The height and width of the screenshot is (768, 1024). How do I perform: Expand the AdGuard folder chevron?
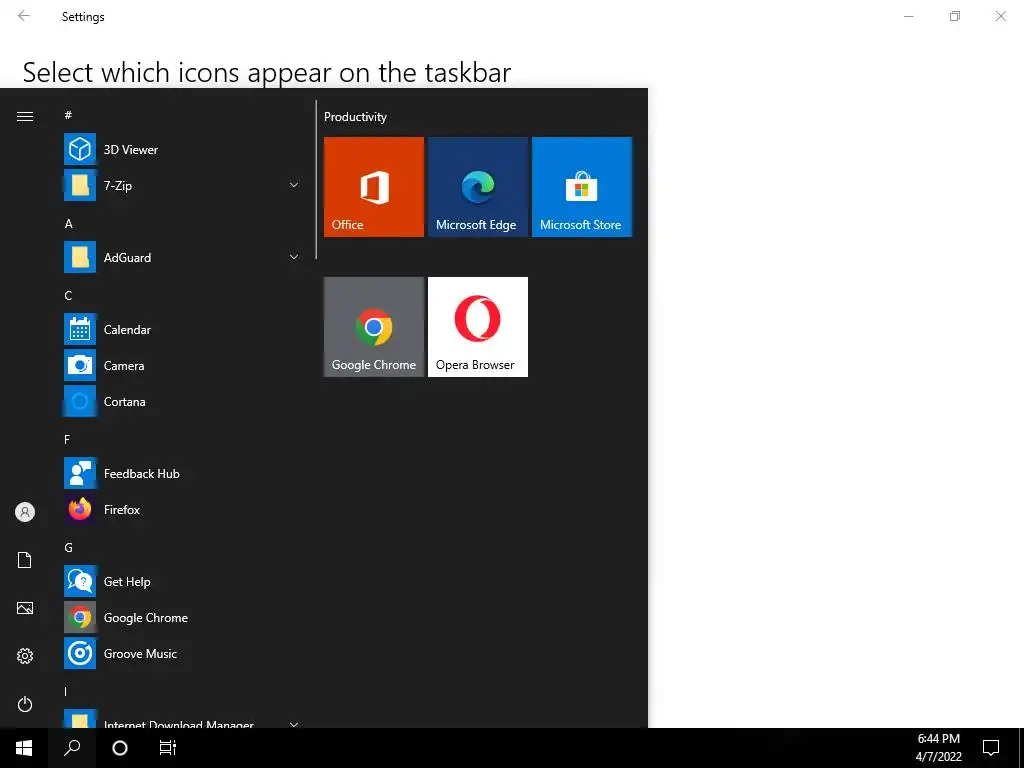tap(294, 257)
